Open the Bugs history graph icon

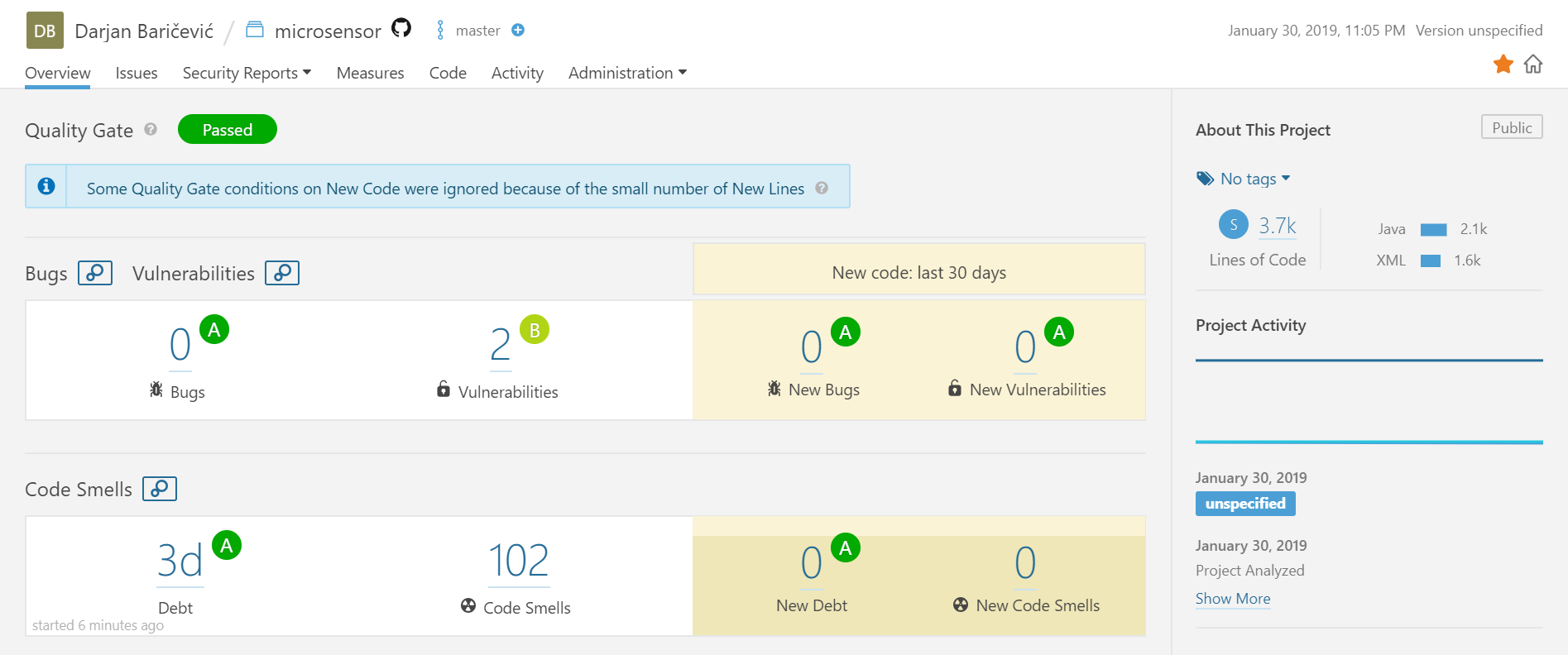tap(95, 273)
